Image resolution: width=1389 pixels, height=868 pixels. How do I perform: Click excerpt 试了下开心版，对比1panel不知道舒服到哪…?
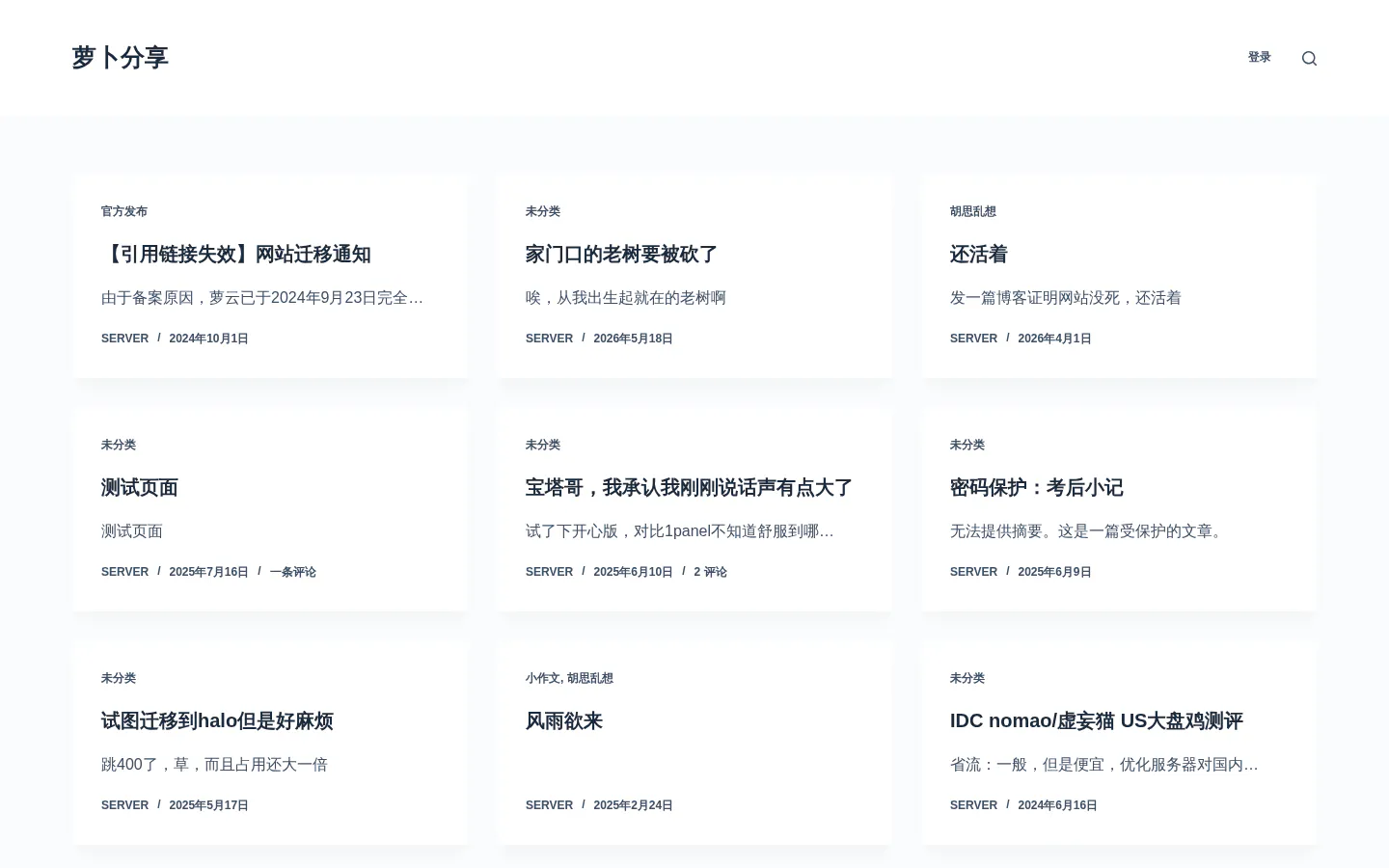[680, 531]
